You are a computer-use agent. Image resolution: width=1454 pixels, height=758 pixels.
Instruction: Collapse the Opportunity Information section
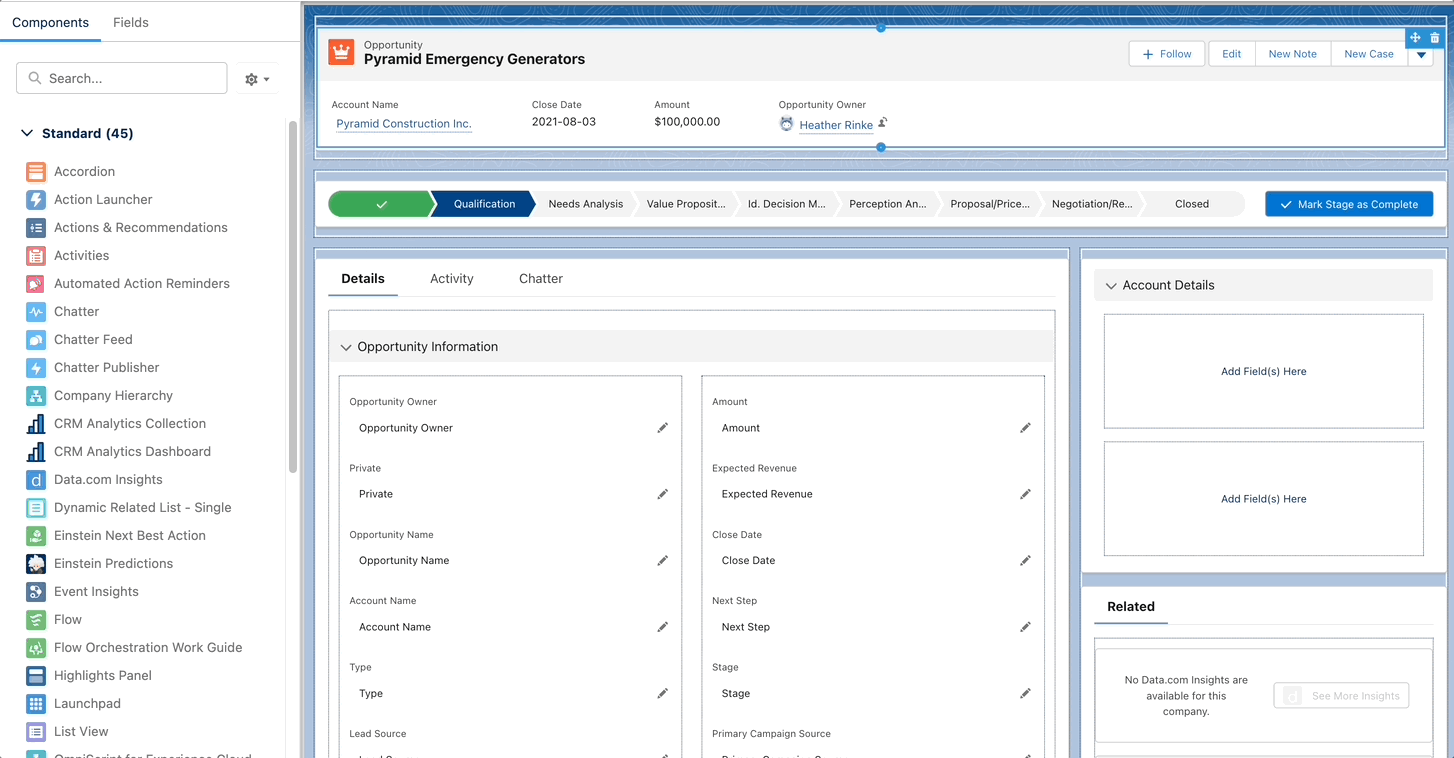tap(347, 347)
